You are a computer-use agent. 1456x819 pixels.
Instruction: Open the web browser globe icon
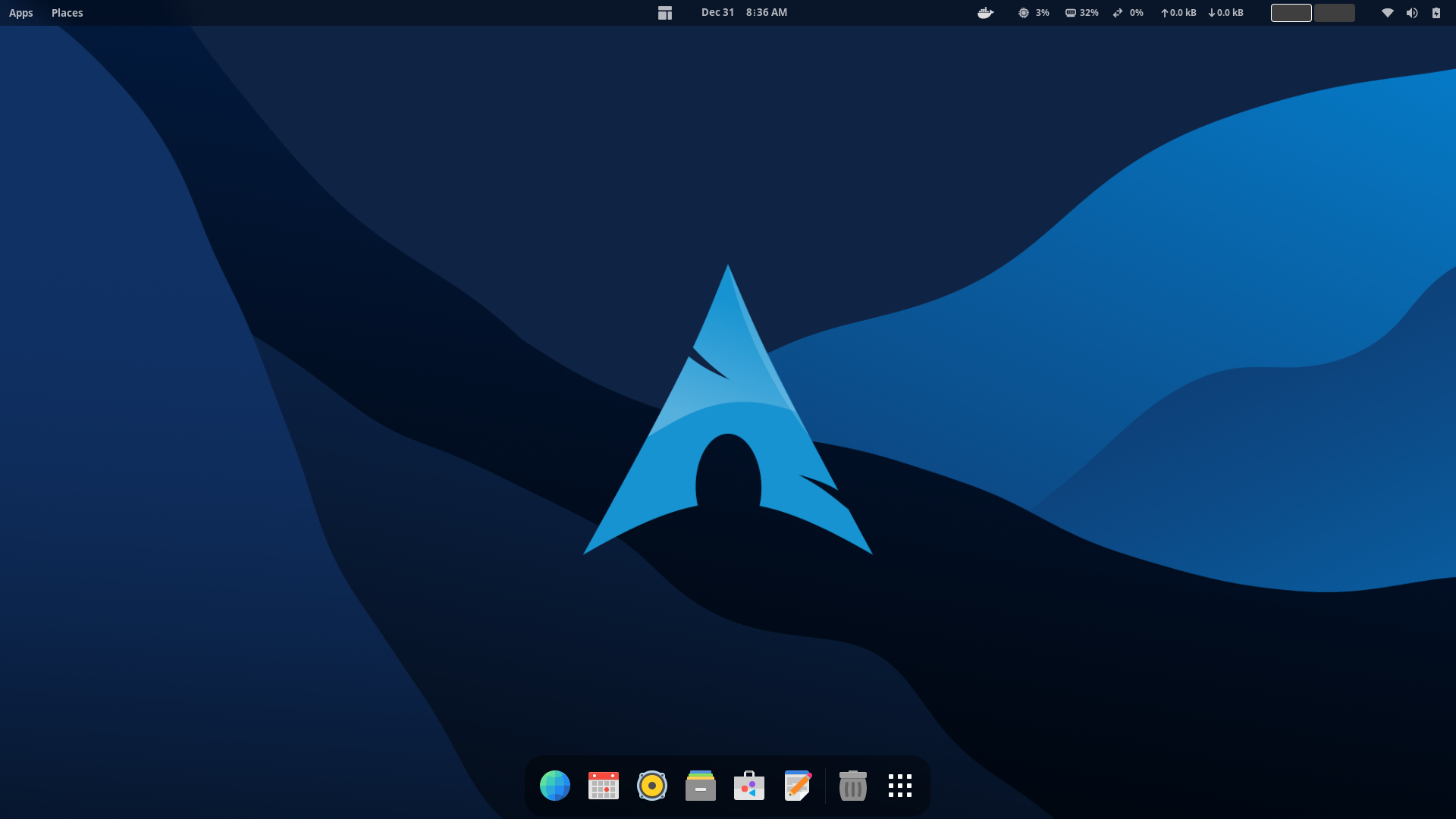coord(554,786)
